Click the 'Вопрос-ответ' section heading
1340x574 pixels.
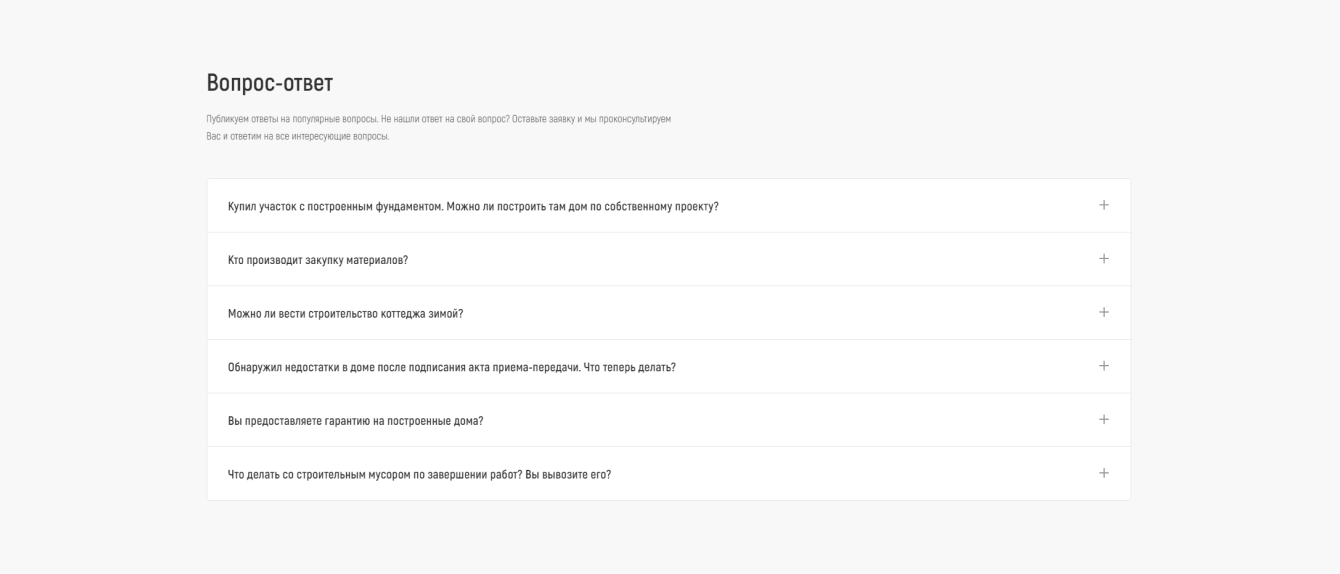(x=269, y=83)
